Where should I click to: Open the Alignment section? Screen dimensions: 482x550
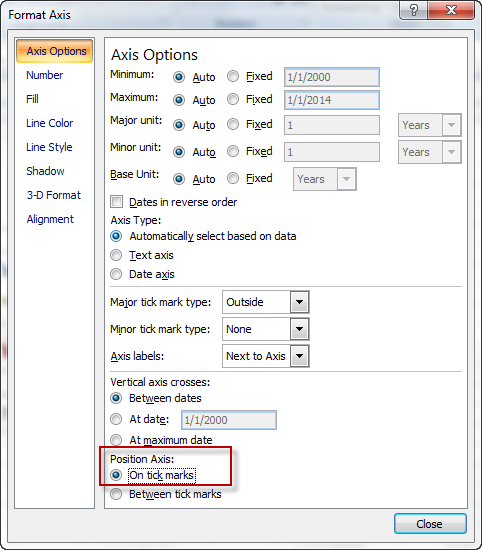[x=50, y=219]
